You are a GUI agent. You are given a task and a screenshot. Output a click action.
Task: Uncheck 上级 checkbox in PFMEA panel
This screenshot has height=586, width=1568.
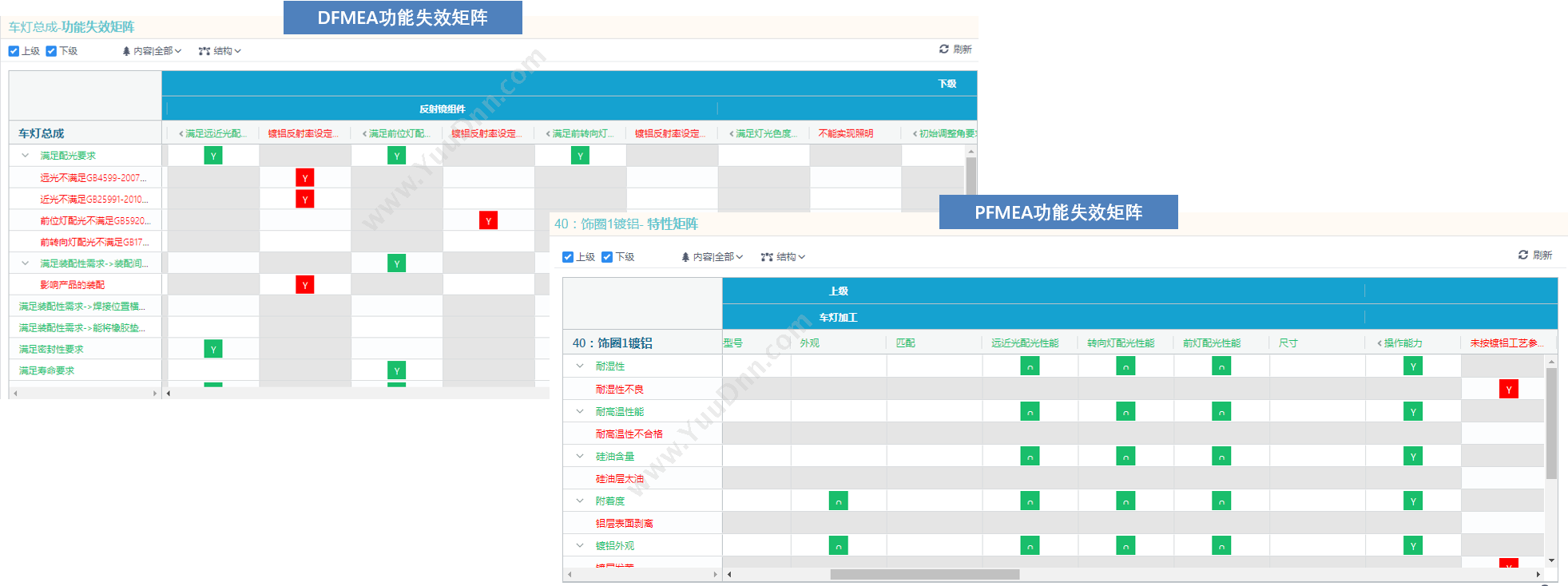tap(568, 257)
